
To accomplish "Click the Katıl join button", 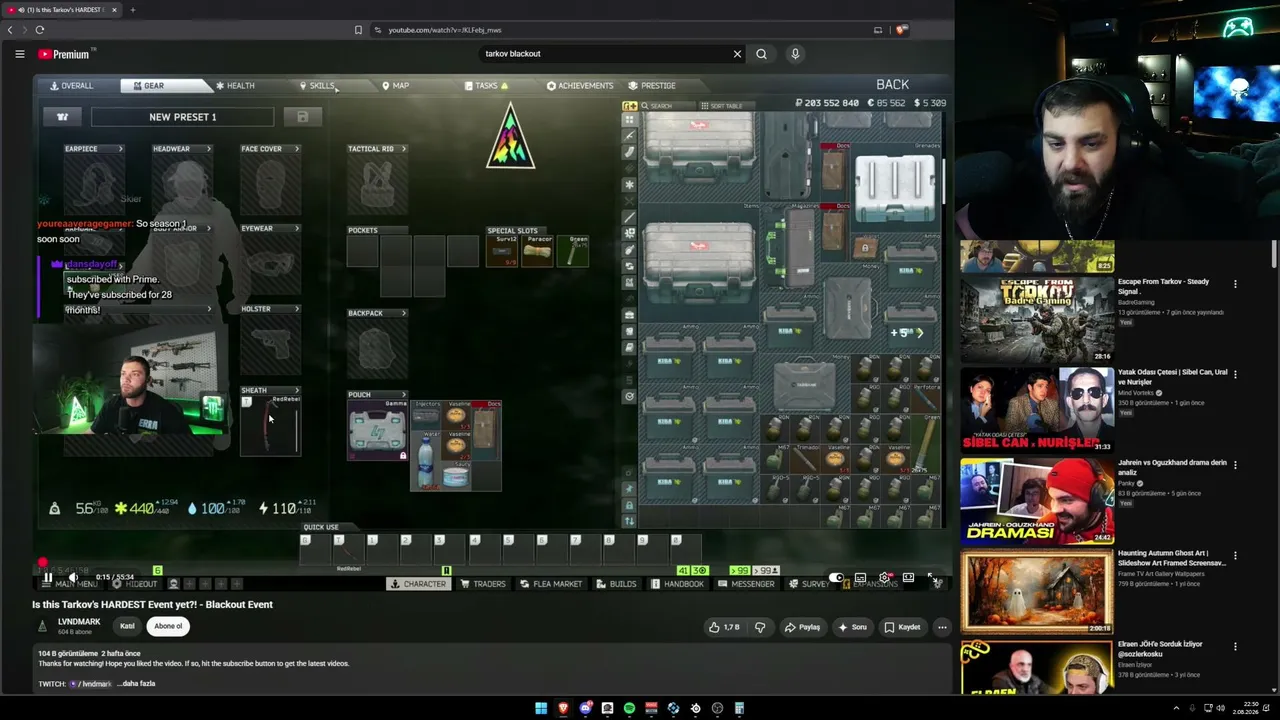I will [x=127, y=626].
